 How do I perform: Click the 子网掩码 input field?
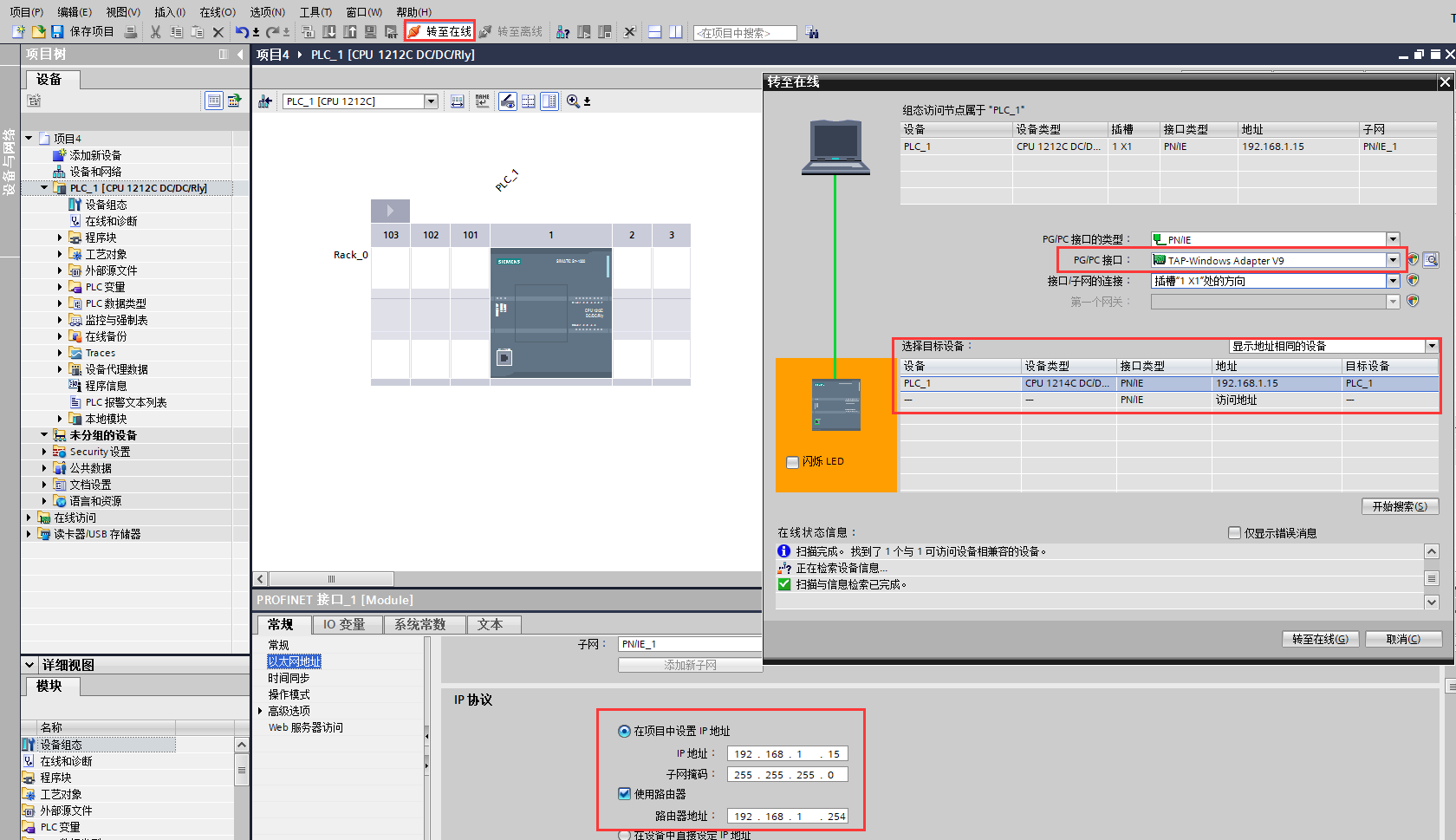pyautogui.click(x=787, y=775)
